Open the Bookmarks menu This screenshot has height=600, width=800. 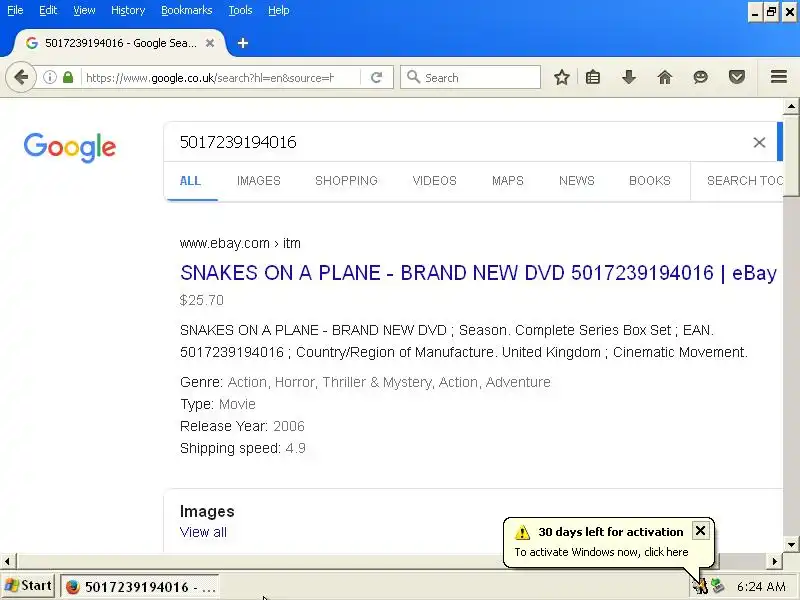pos(187,10)
